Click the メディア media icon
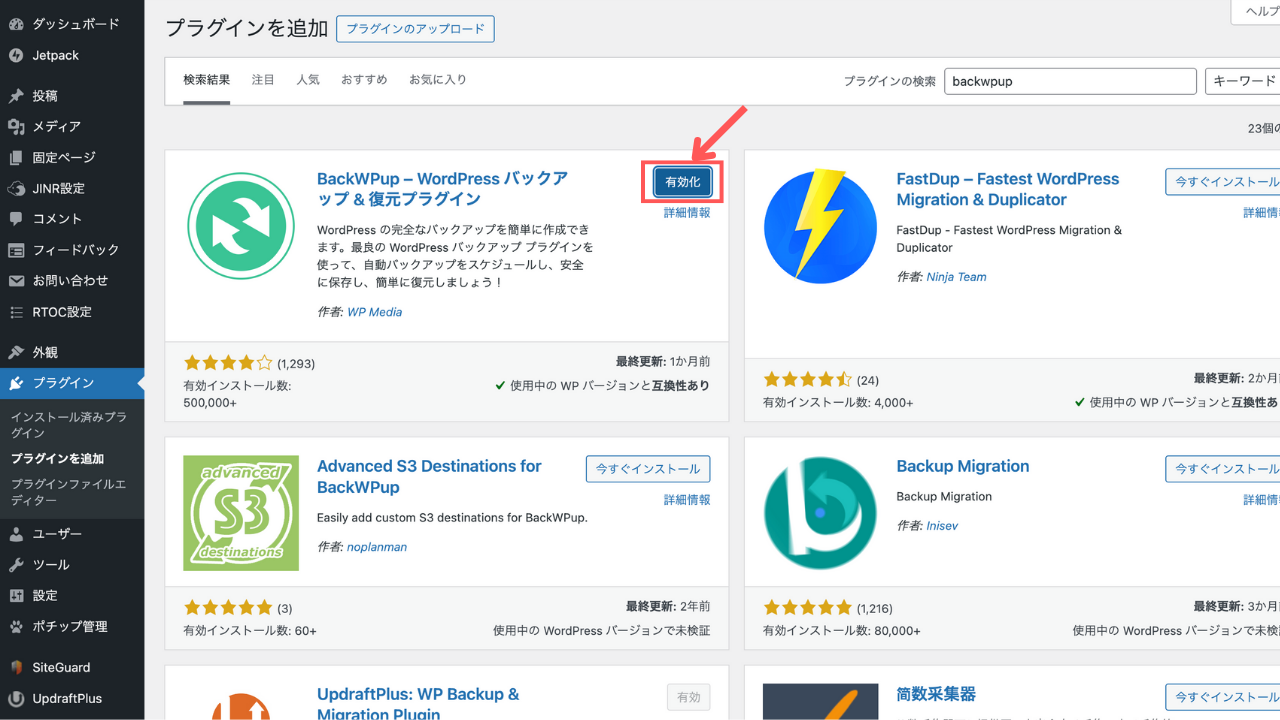 [x=16, y=127]
